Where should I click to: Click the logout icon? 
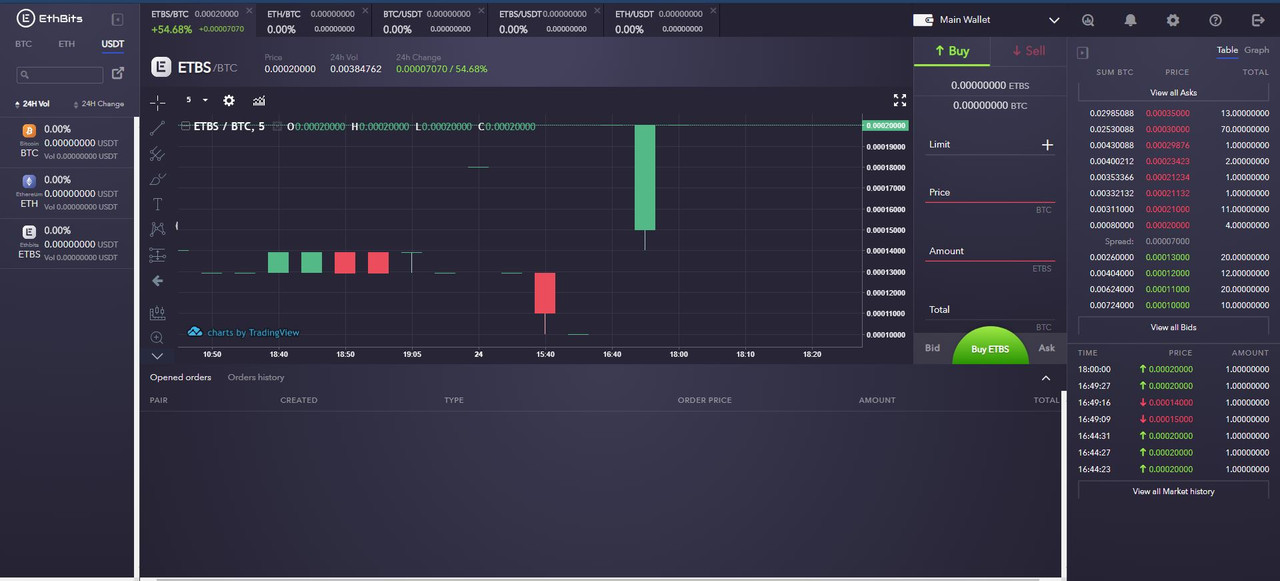coord(1258,20)
